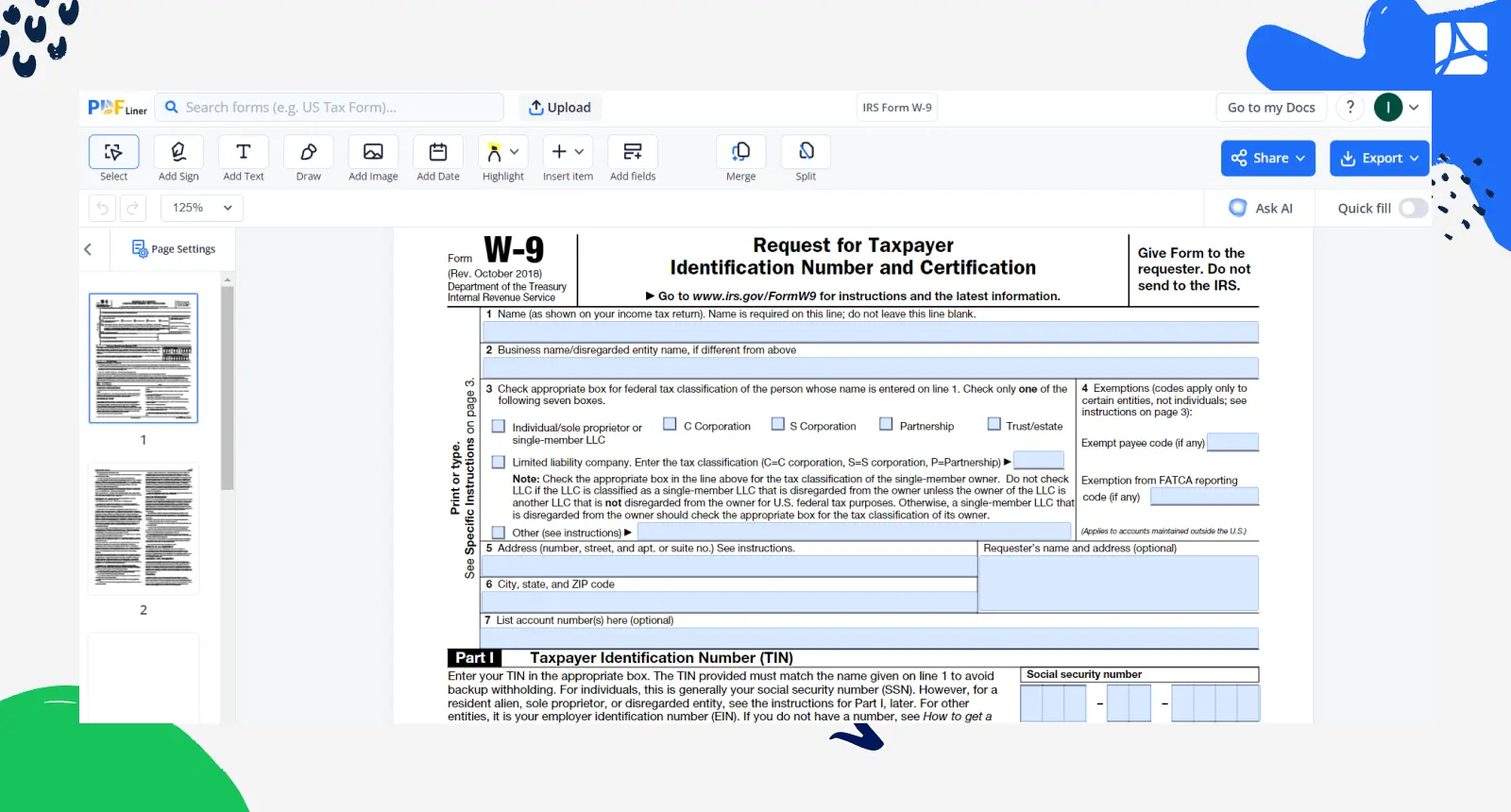Select the Select tool
Screen dimensions: 1511x812
113,152
